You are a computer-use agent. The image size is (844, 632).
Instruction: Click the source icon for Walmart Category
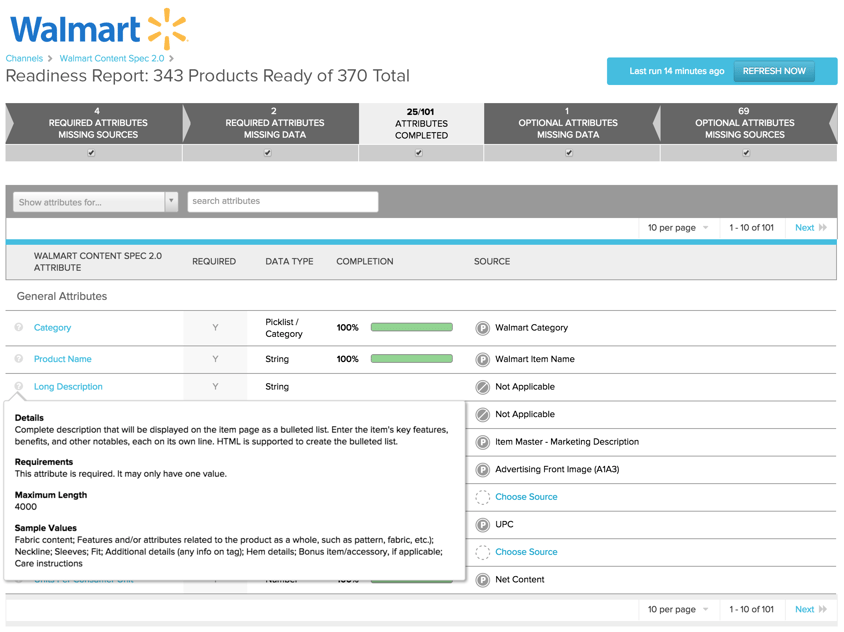click(482, 328)
